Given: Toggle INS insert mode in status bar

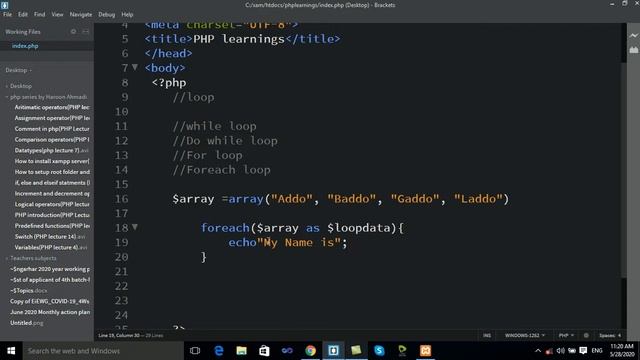Looking at the screenshot, I should (x=487, y=335).
